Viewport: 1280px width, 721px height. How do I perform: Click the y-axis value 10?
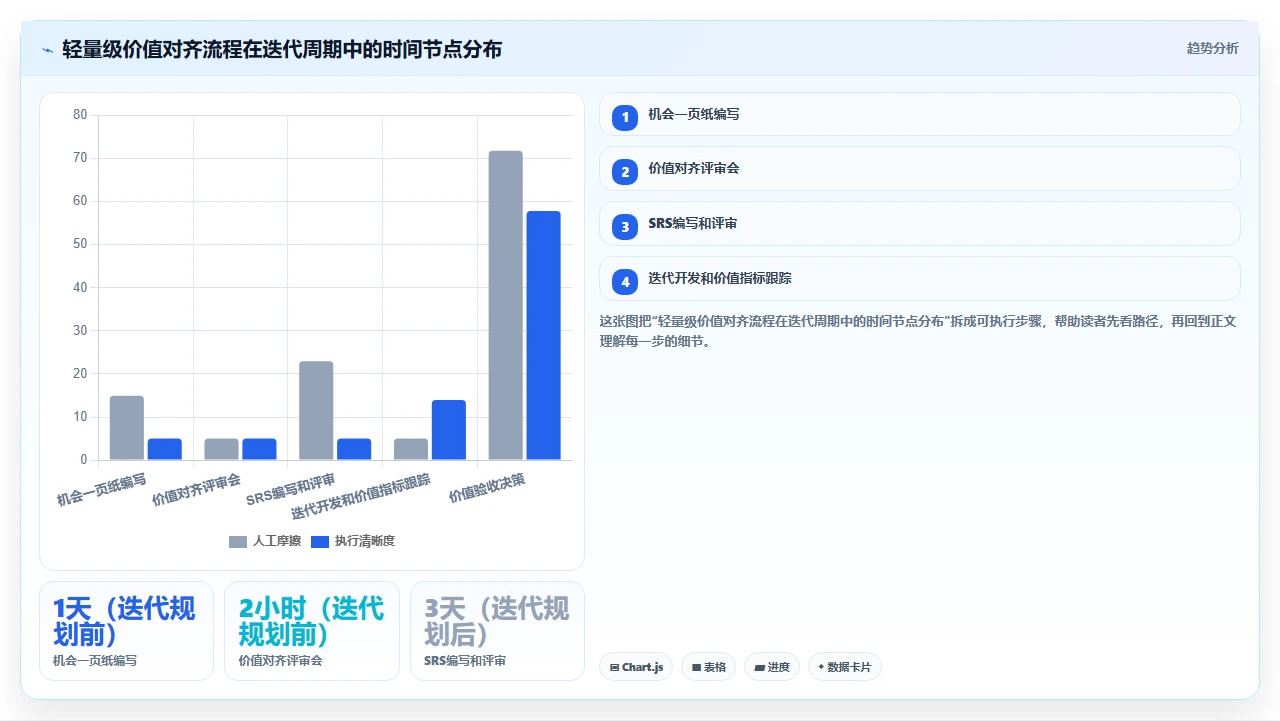[x=80, y=417]
